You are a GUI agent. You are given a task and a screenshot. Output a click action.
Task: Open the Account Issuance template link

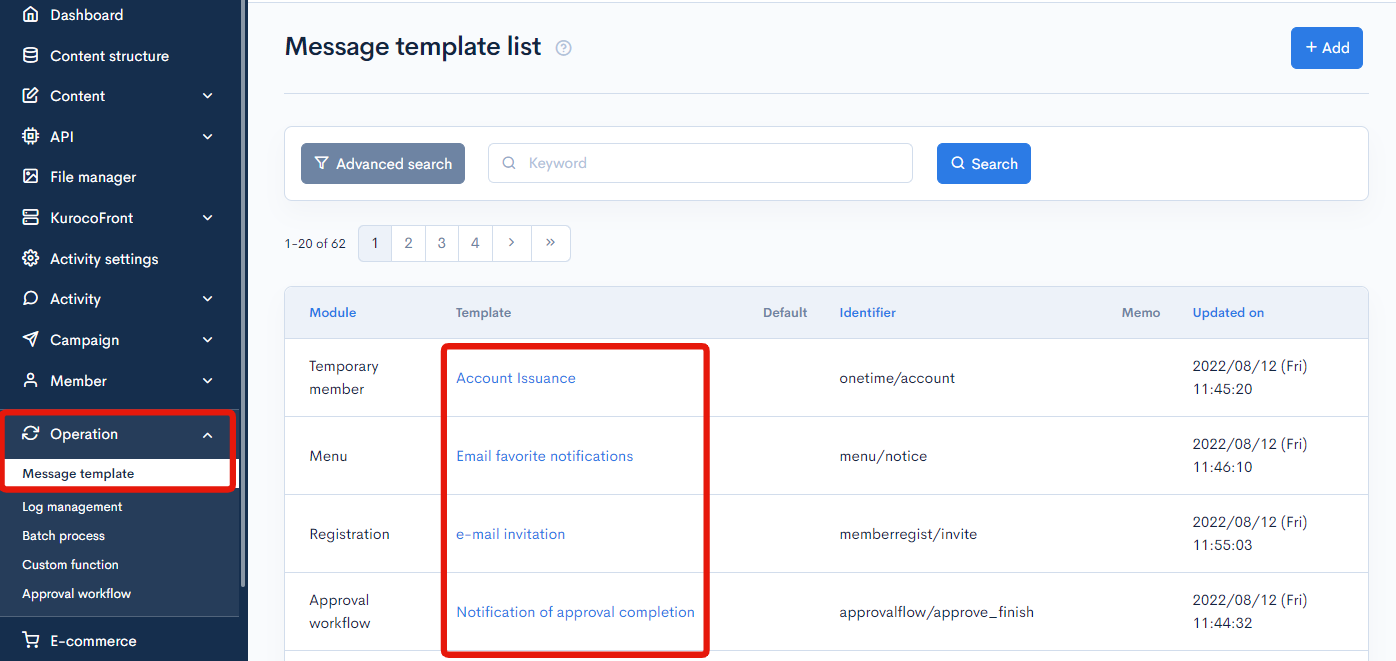(x=515, y=378)
